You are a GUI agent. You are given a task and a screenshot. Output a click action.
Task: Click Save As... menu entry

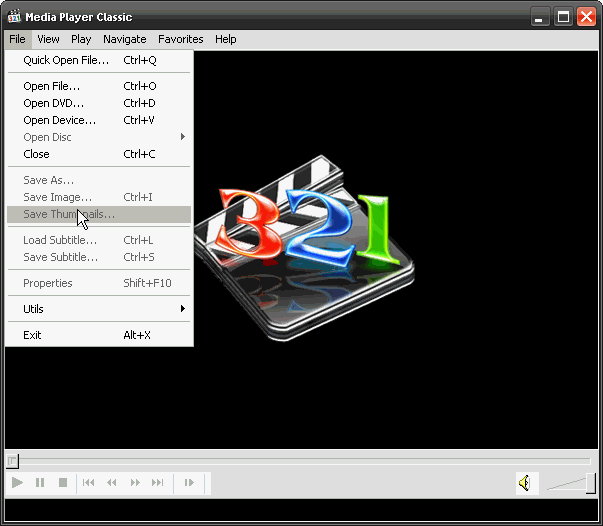[x=99, y=180]
